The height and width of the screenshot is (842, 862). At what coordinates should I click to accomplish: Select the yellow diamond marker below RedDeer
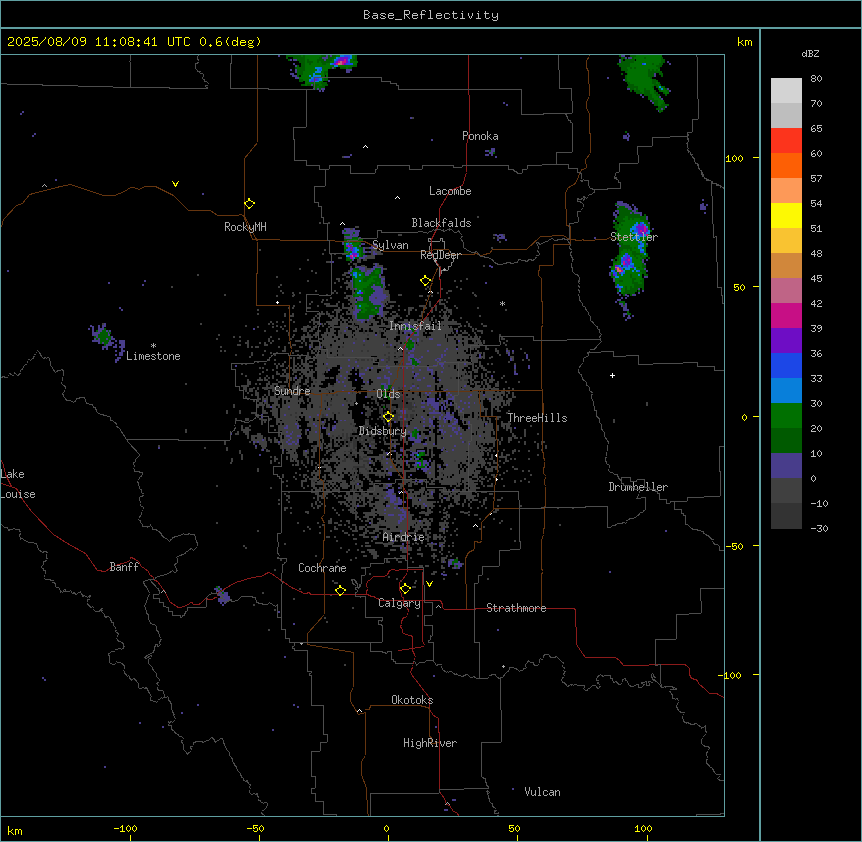point(426,281)
